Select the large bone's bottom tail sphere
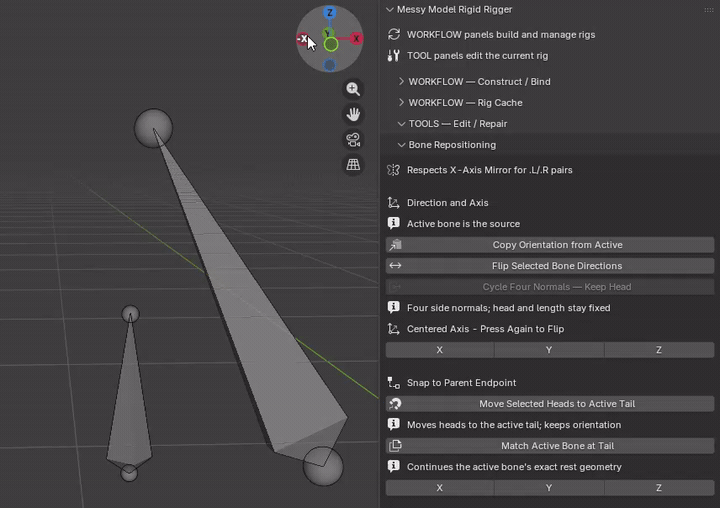This screenshot has width=720, height=508. (323, 466)
